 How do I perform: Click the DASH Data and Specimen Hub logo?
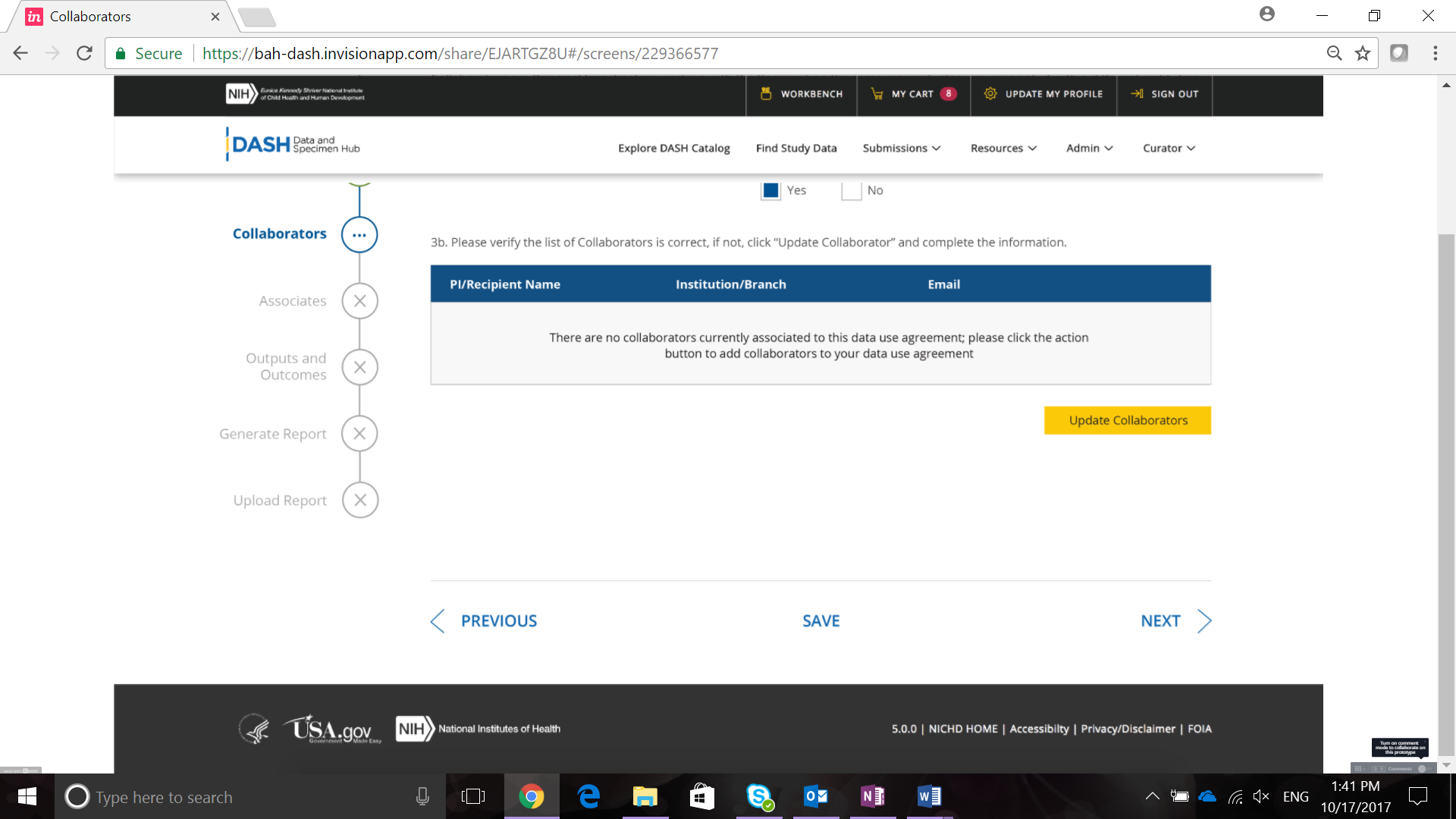coord(293,144)
